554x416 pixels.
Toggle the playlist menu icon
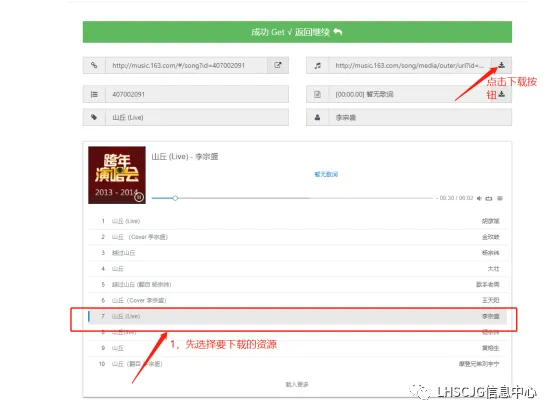coord(500,198)
